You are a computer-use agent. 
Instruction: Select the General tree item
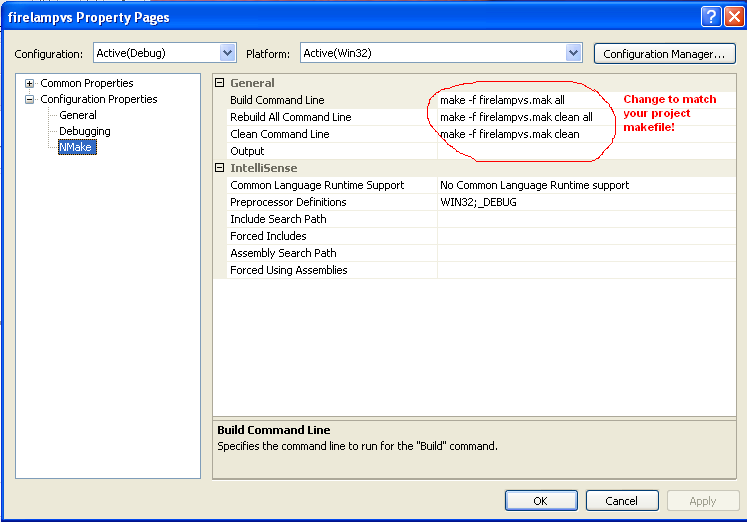pos(77,115)
